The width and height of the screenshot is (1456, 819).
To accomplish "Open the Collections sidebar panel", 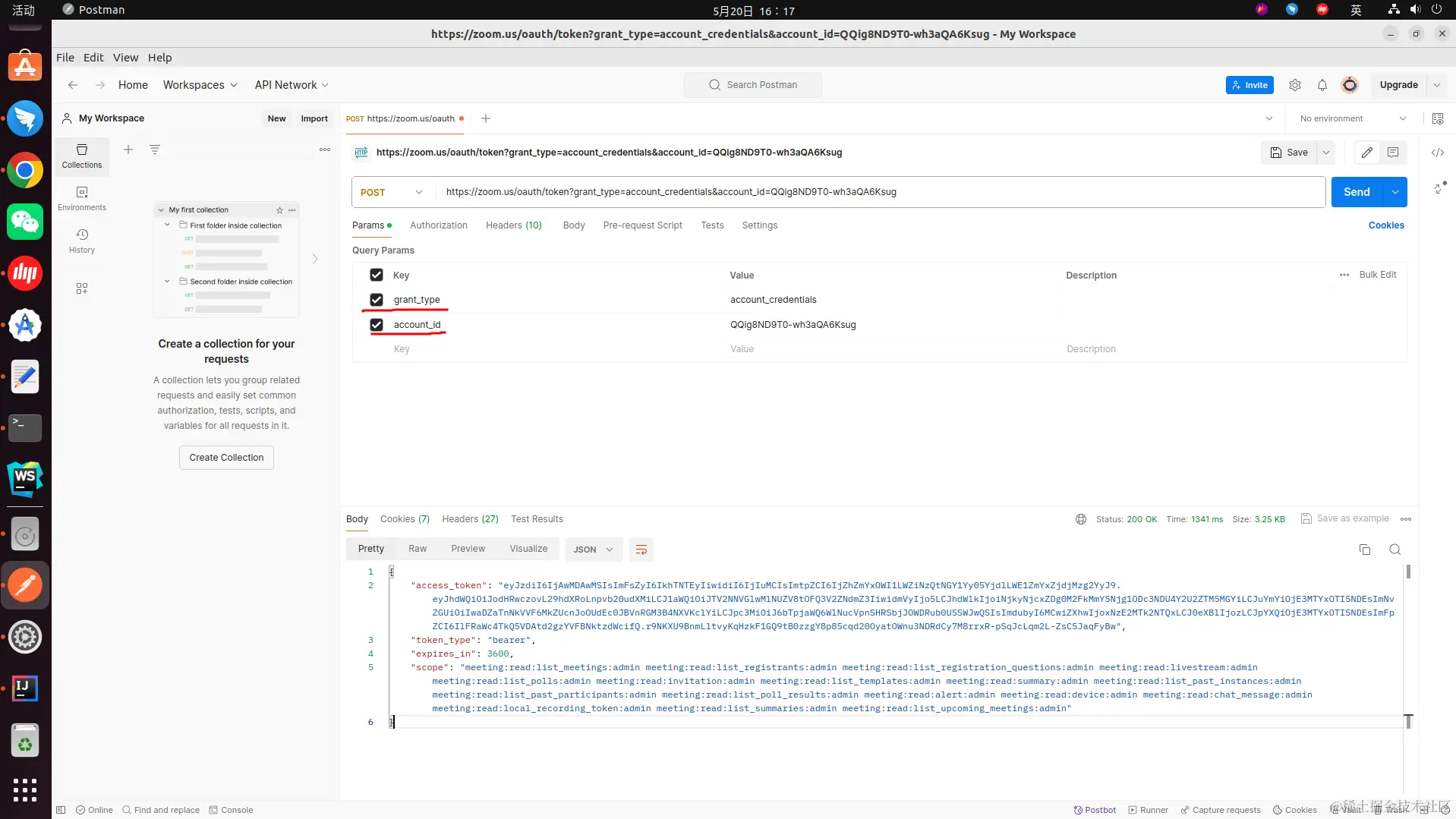I will [82, 156].
